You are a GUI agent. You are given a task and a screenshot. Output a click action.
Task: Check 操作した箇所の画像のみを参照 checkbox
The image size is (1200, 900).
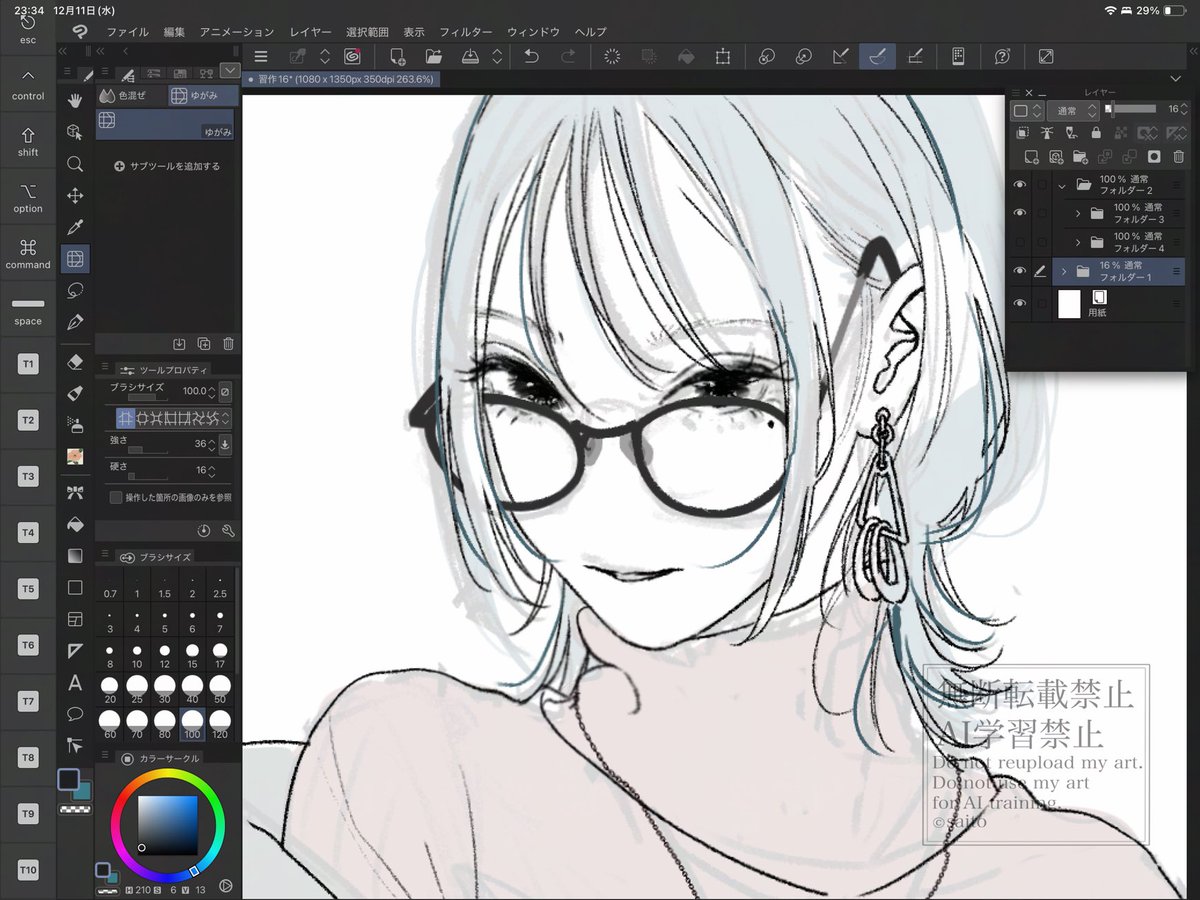(x=116, y=497)
